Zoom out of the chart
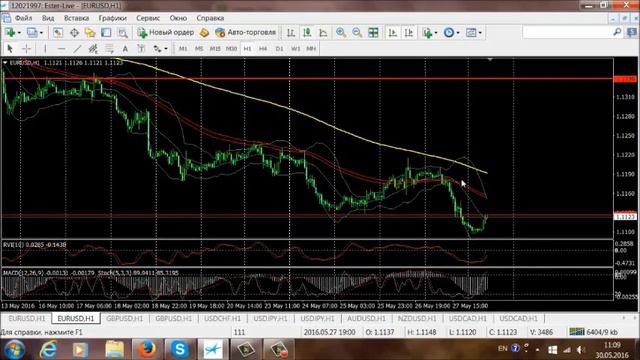The width and height of the screenshot is (640, 360). [357, 33]
